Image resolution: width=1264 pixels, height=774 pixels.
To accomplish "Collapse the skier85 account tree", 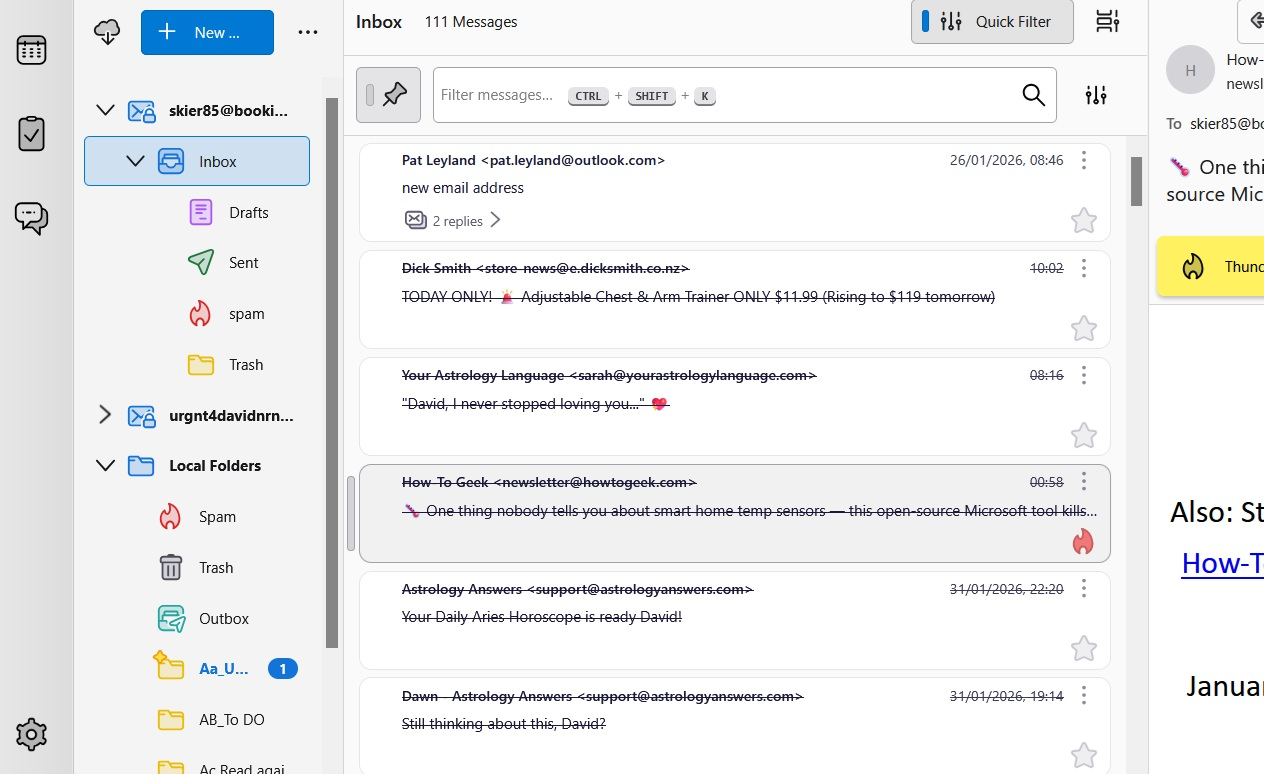I will coord(105,111).
